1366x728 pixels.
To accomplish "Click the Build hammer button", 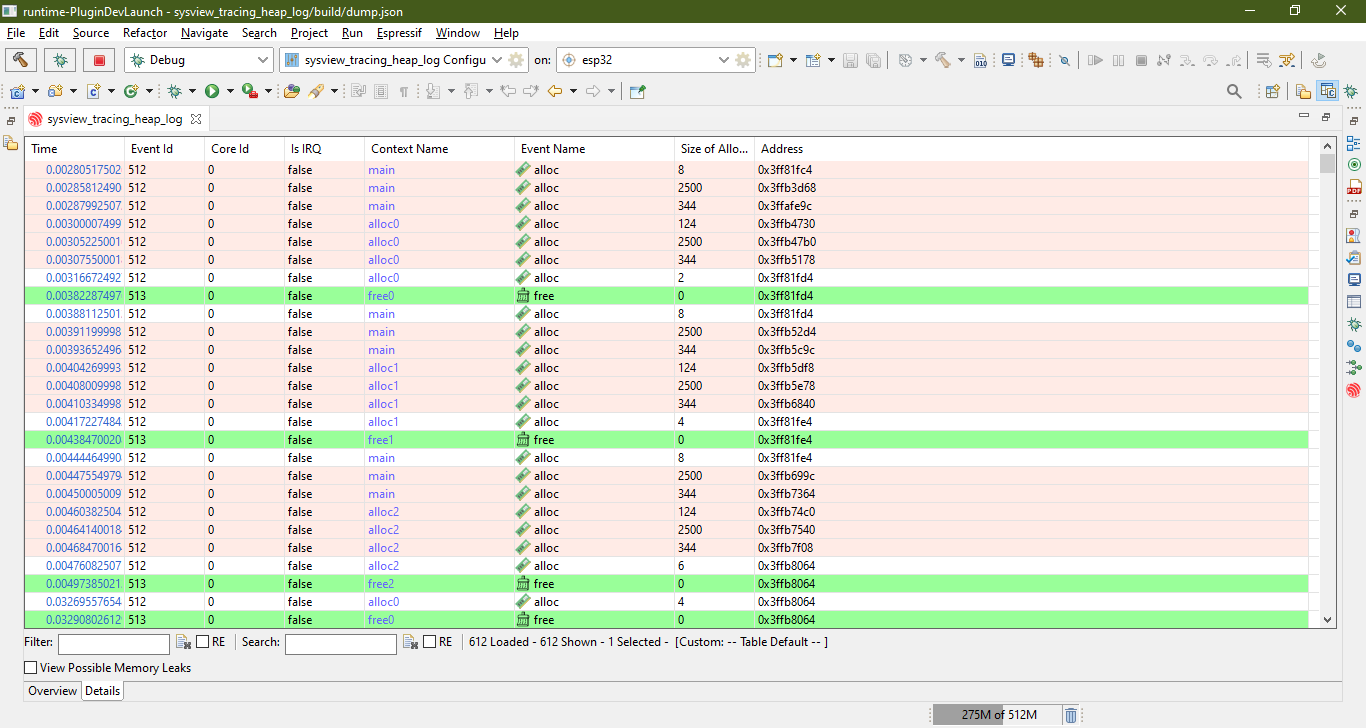I will (x=22, y=60).
